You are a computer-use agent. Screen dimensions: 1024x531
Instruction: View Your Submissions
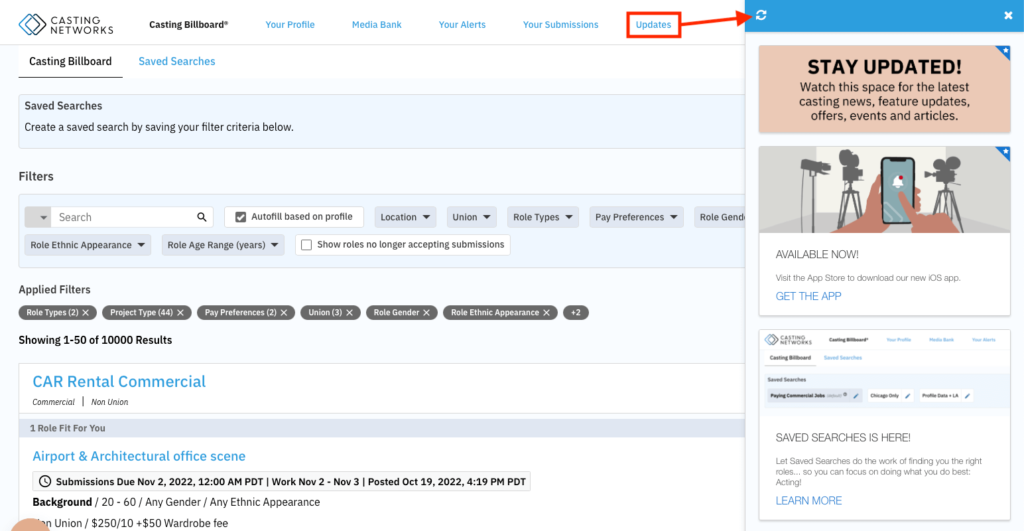tap(560, 25)
